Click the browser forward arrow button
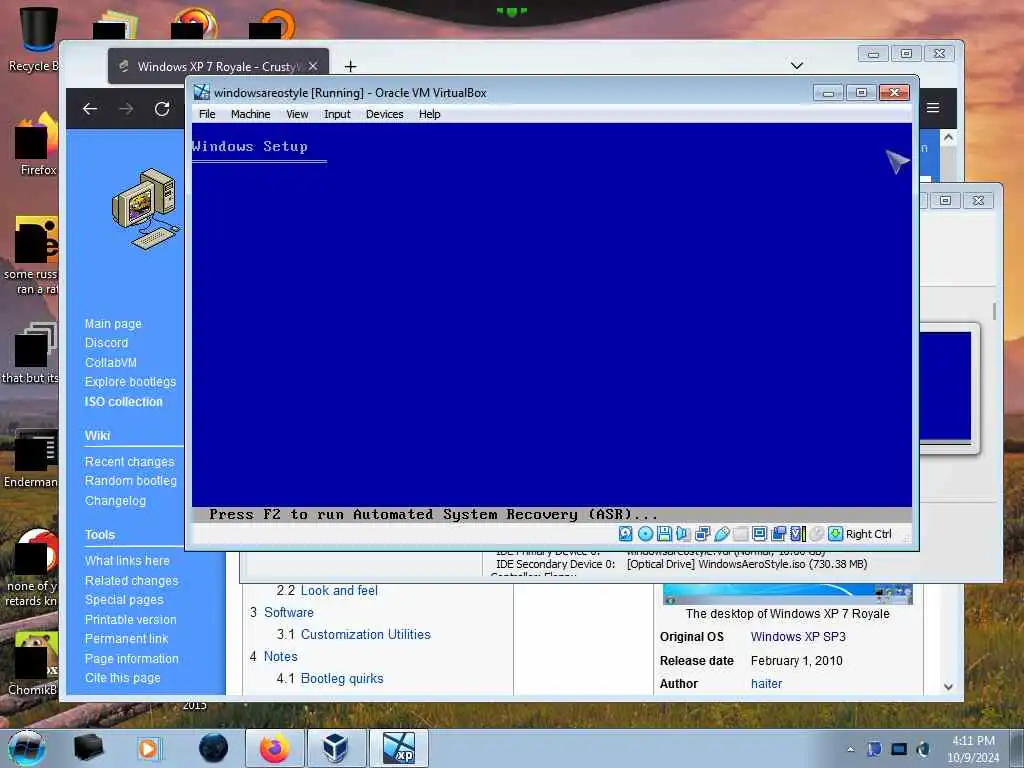 tap(126, 109)
